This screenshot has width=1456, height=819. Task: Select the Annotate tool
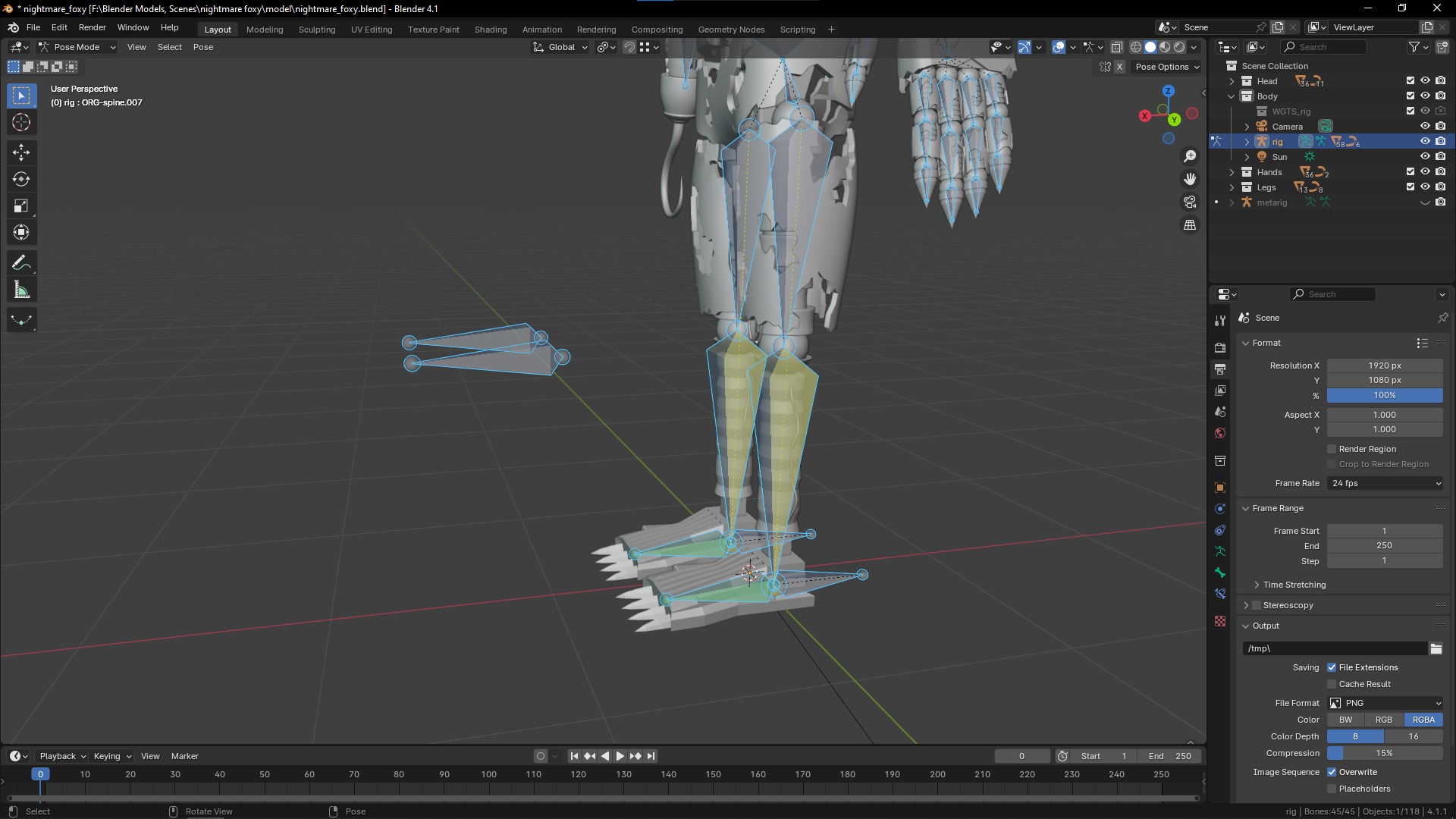21,263
